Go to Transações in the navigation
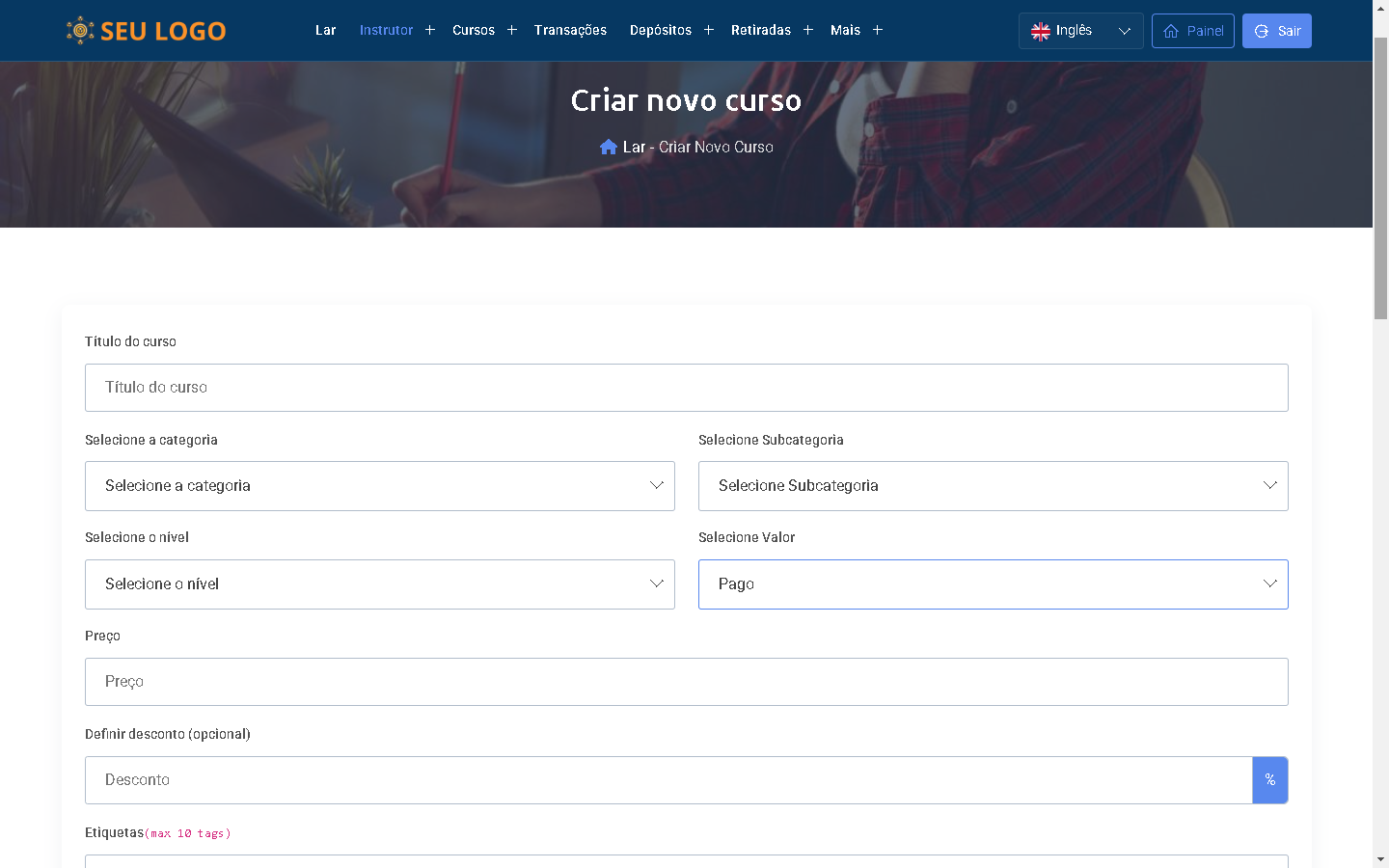 [x=570, y=30]
